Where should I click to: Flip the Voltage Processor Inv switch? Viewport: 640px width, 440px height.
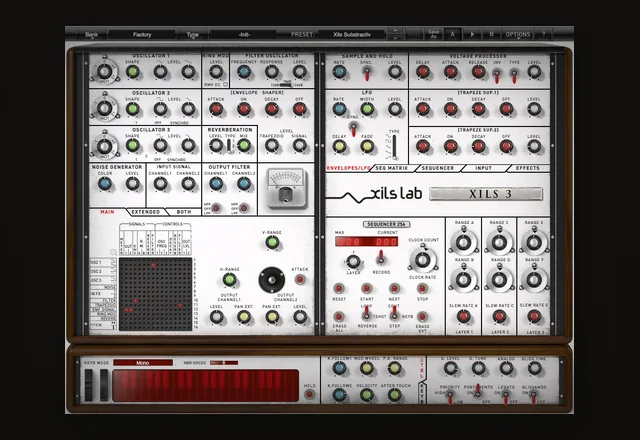point(496,75)
